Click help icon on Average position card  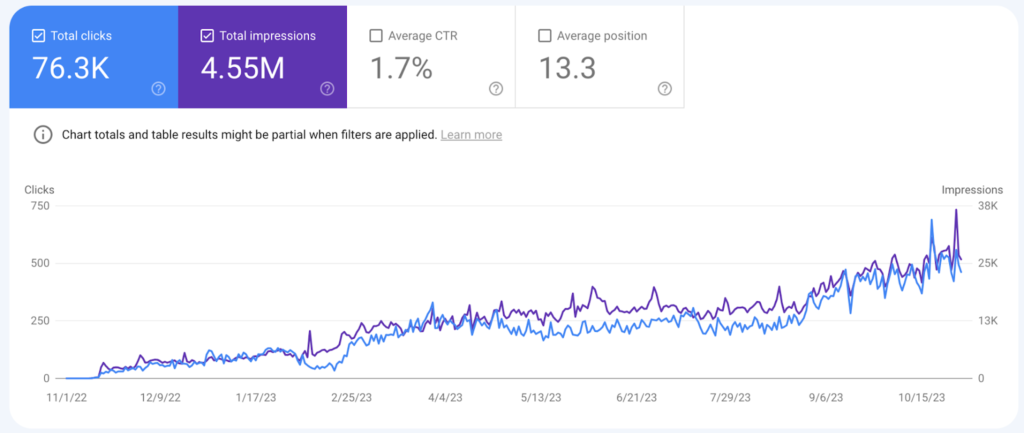point(665,89)
